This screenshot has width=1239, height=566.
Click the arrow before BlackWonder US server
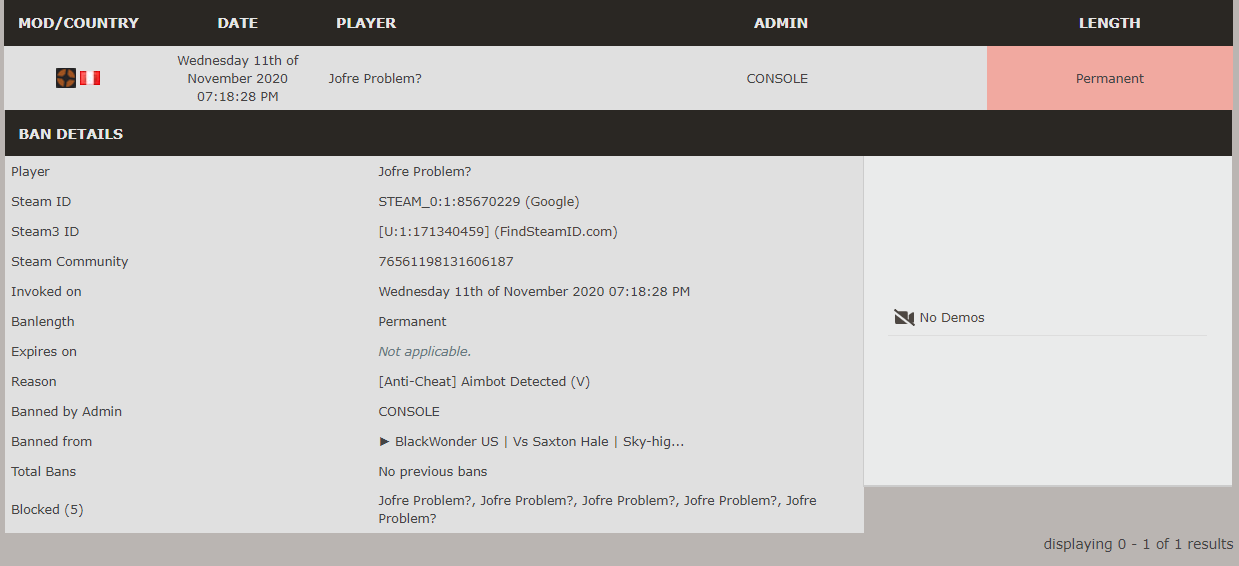pos(385,442)
